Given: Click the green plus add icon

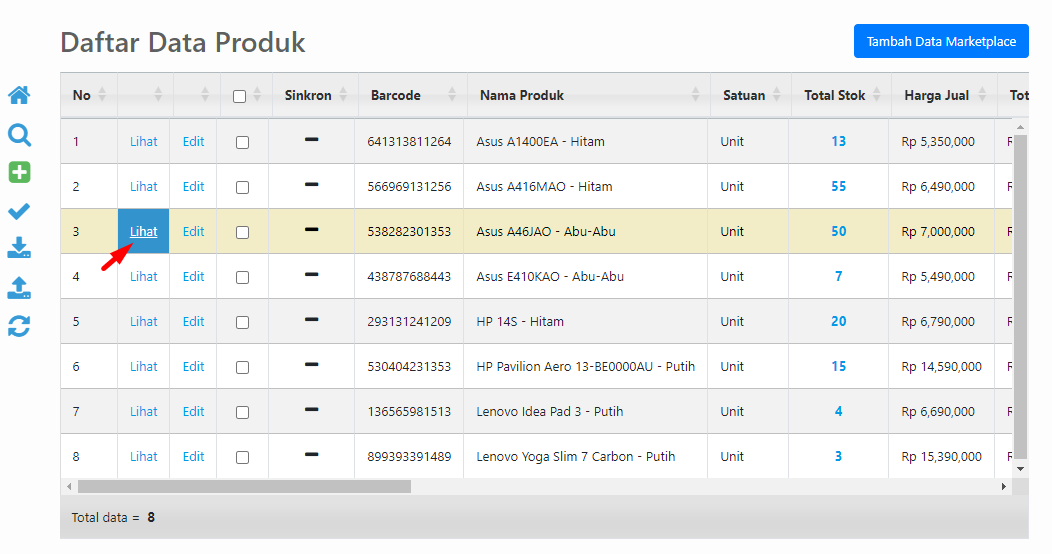Looking at the screenshot, I should coord(19,172).
